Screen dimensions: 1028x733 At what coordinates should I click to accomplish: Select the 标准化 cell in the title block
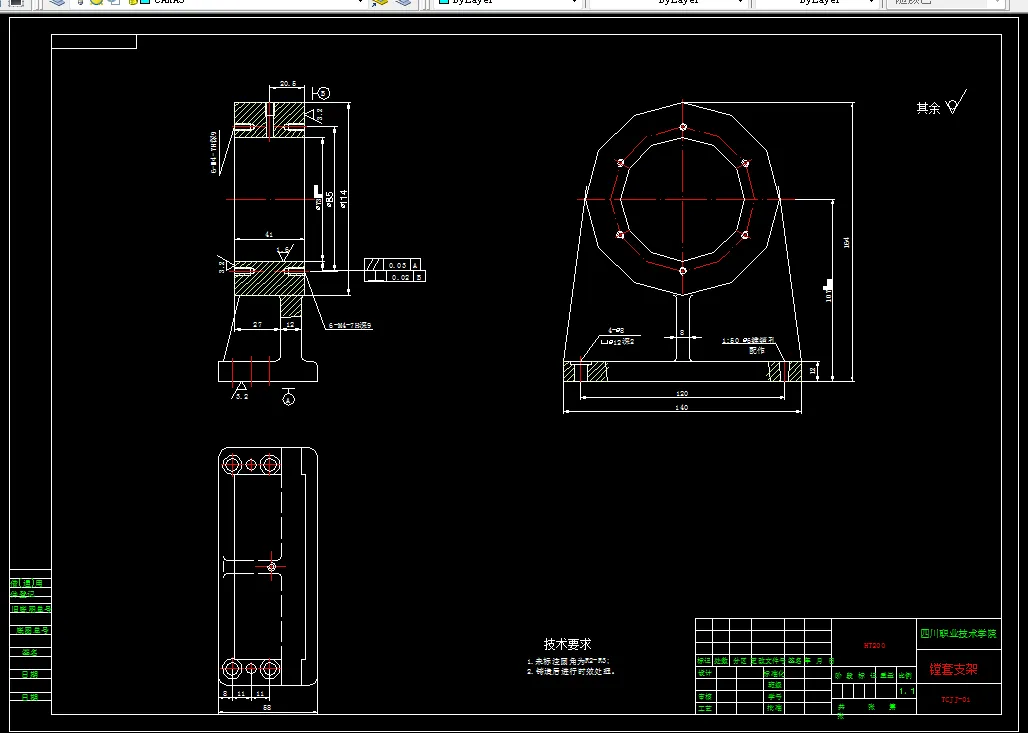tap(774, 673)
